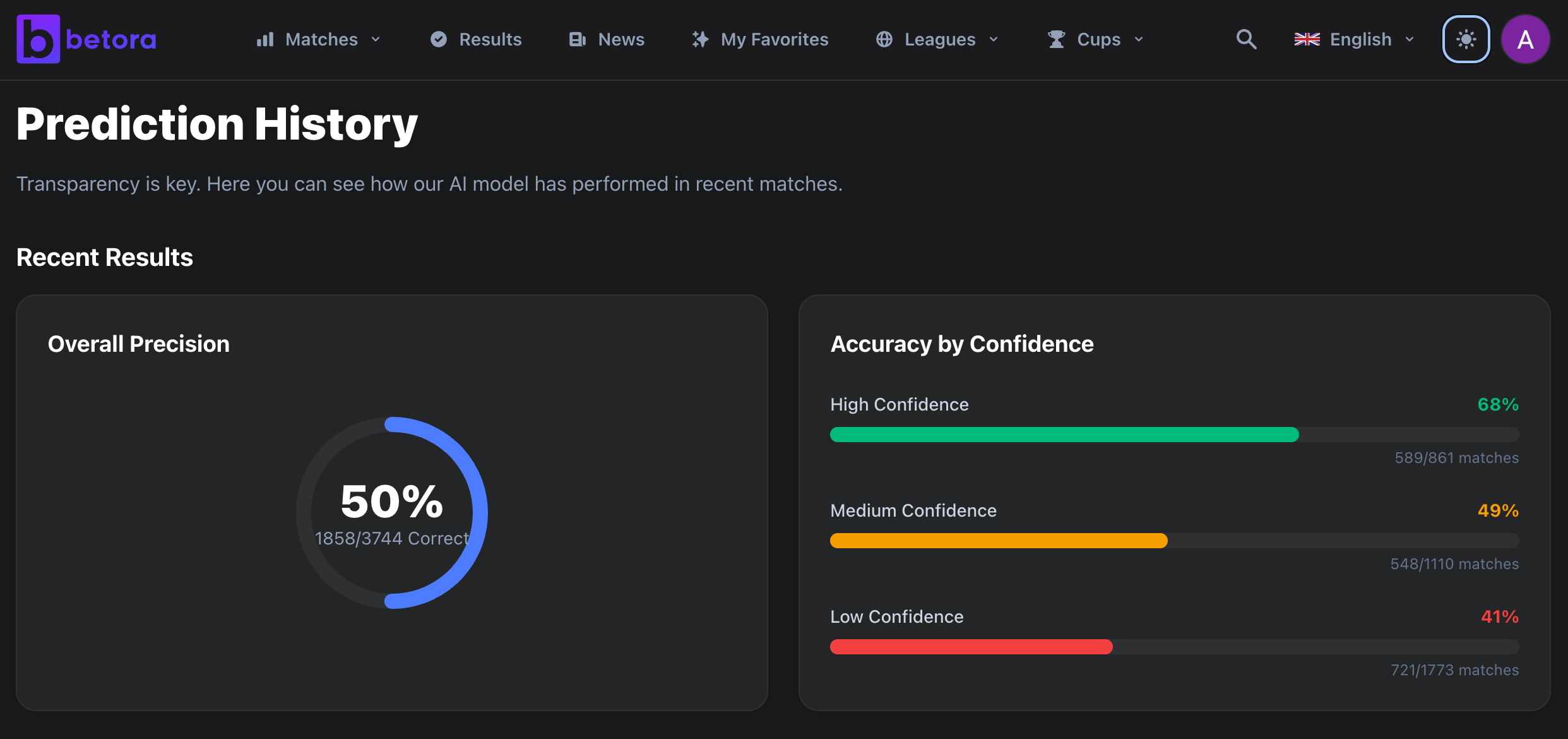The height and width of the screenshot is (739, 1568).
Task: Click the bar chart Matches icon
Action: click(x=265, y=39)
